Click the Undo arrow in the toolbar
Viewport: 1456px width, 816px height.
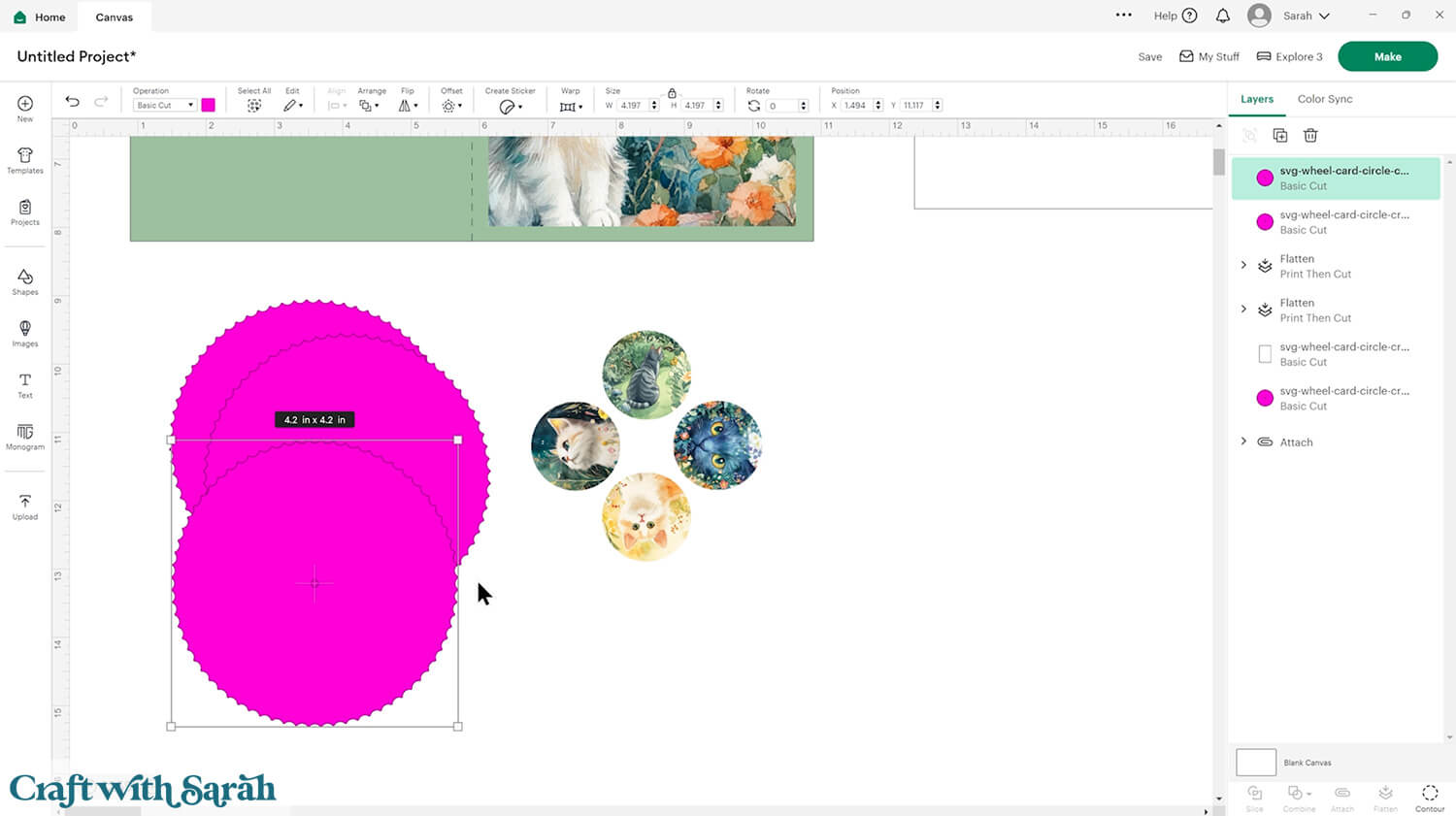click(x=72, y=101)
